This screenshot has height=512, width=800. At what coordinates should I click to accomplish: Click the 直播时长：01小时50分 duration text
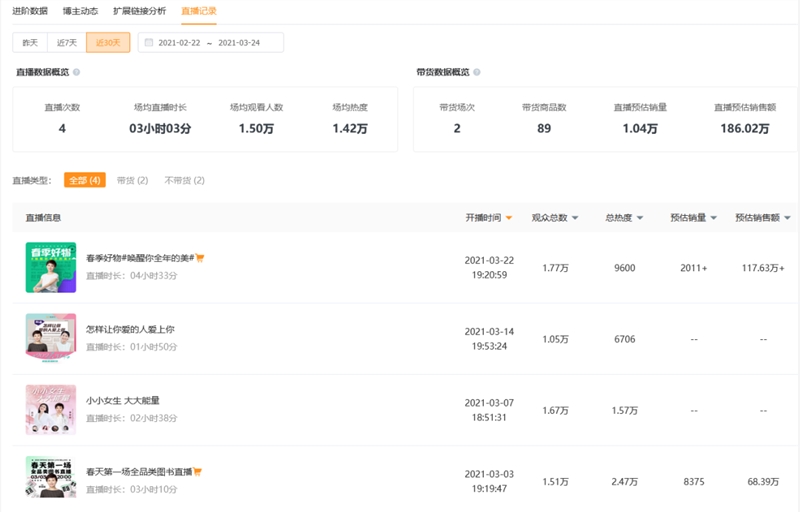pyautogui.click(x=132, y=347)
